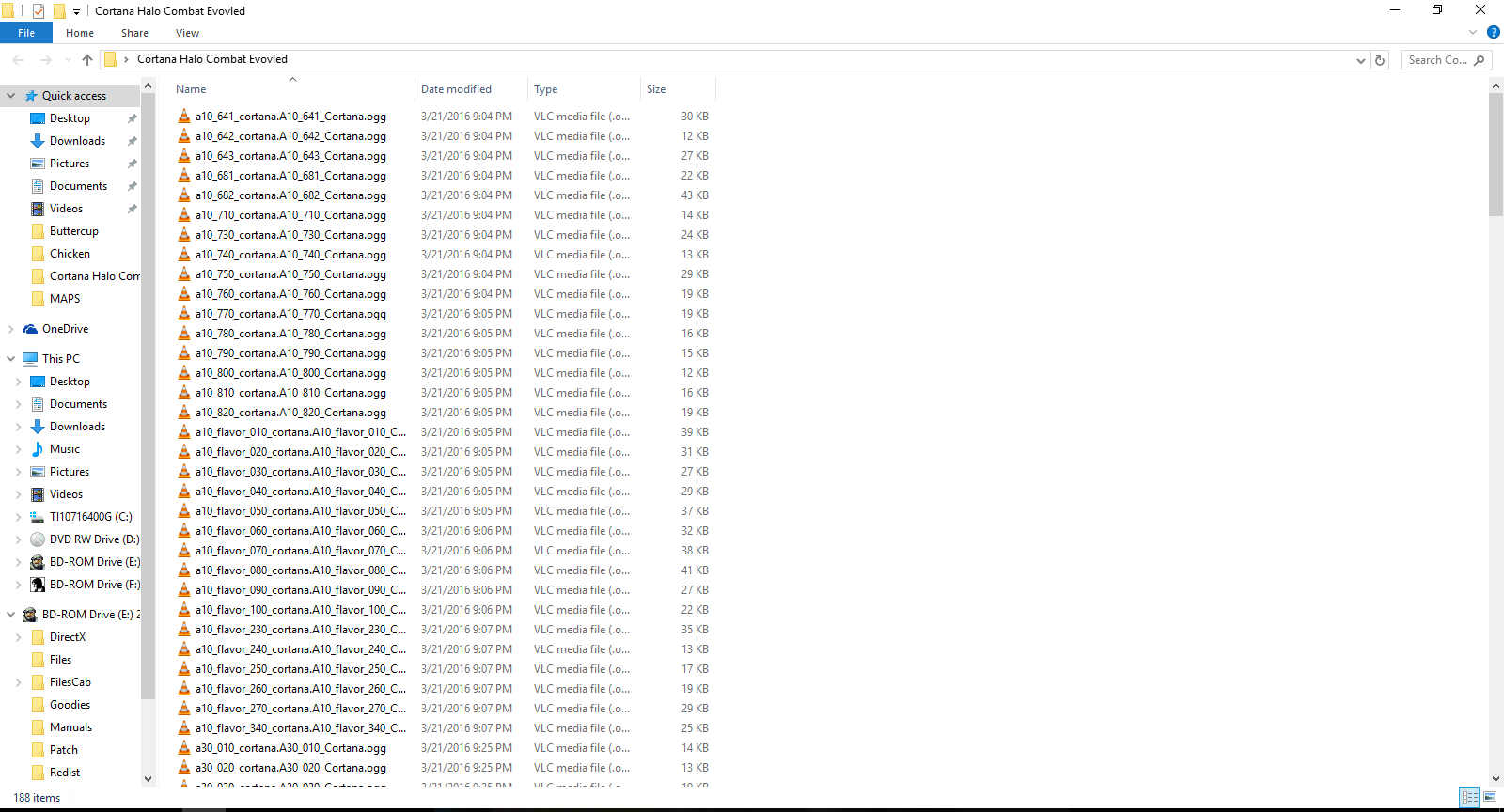This screenshot has width=1504, height=812.
Task: Open the File menu
Action: (x=26, y=33)
